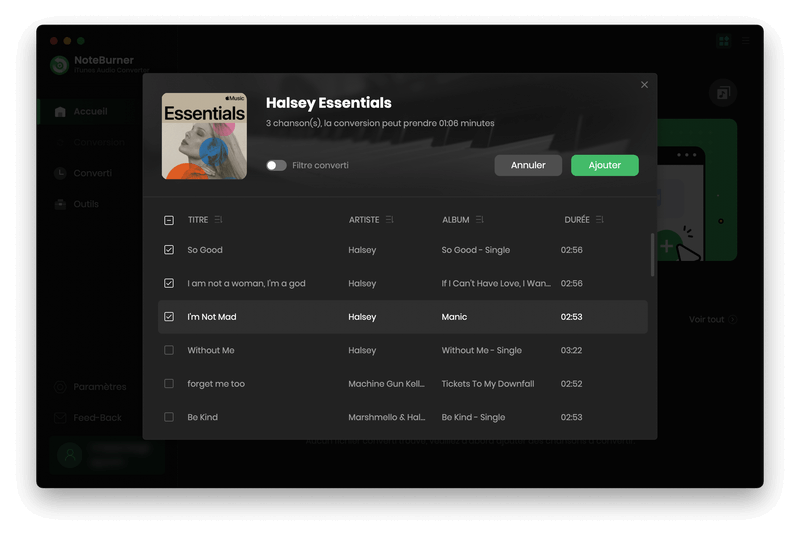Click the Voir tout link

coord(706,319)
